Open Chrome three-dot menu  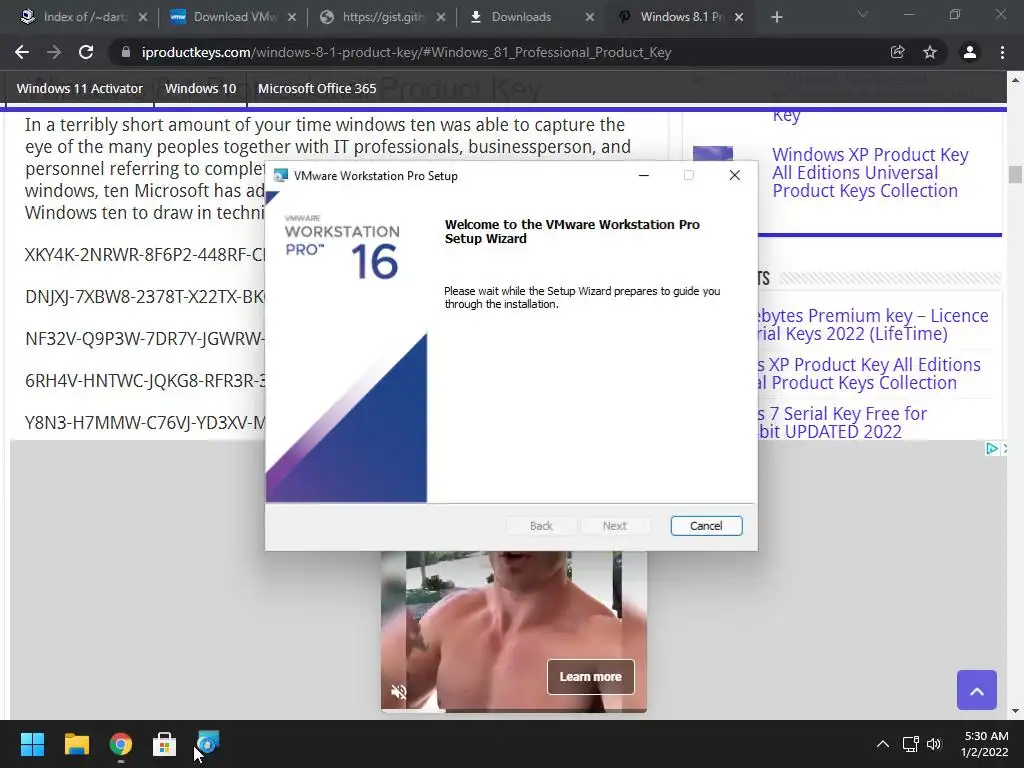click(x=1002, y=52)
